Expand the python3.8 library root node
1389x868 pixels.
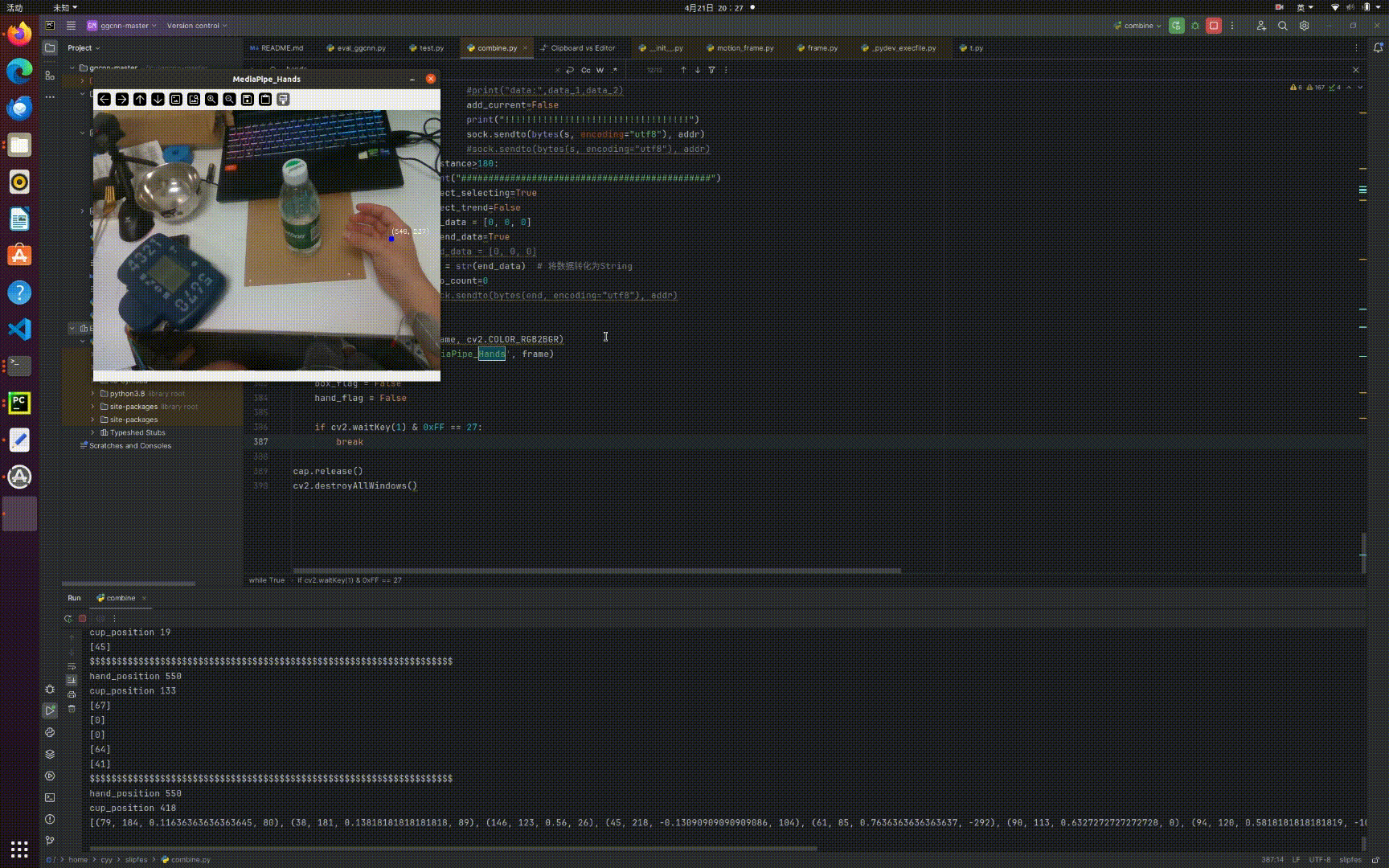tap(93, 394)
